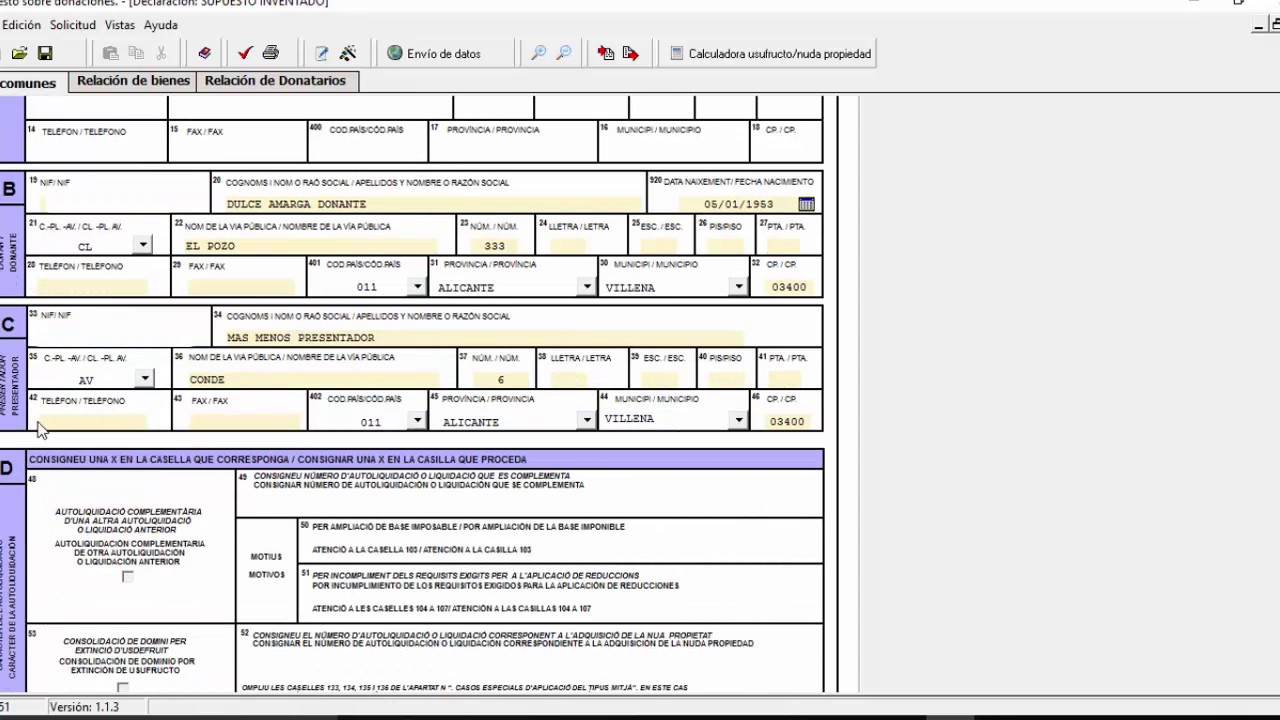Switch to the Relación de Donatarios tab

click(x=275, y=81)
